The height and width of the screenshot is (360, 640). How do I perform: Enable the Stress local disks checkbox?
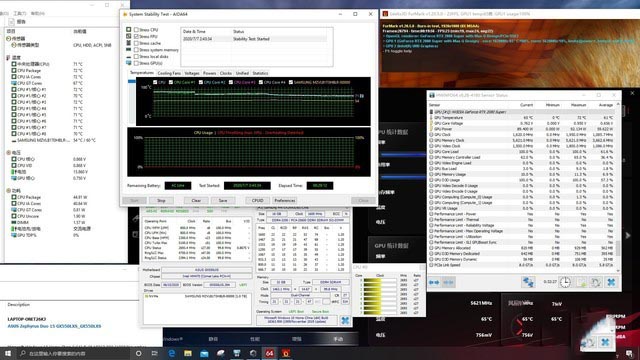(x=136, y=57)
